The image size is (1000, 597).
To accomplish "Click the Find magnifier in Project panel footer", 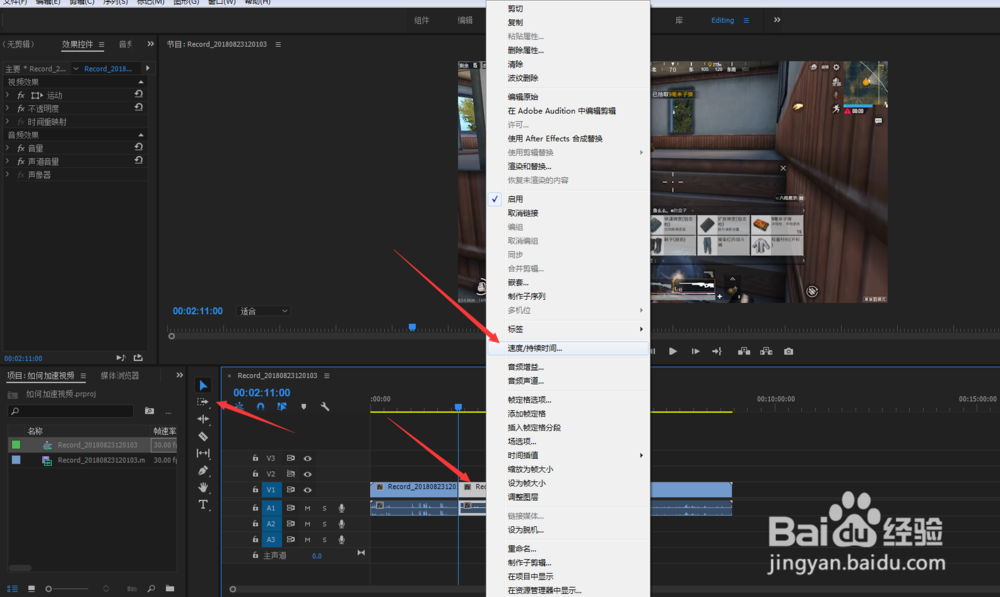I will click(x=151, y=589).
